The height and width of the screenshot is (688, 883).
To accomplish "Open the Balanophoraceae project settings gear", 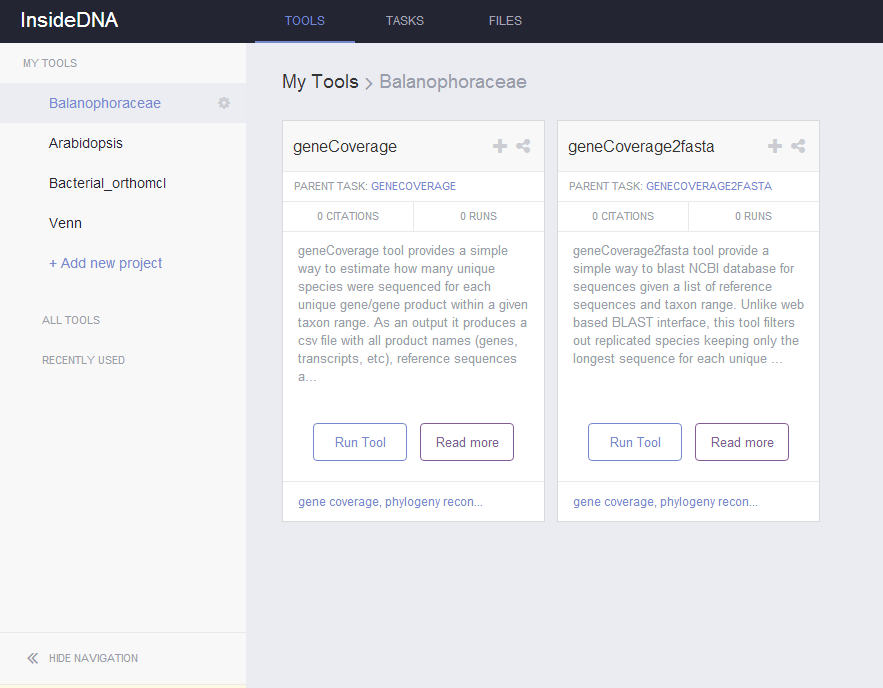I will tap(224, 103).
